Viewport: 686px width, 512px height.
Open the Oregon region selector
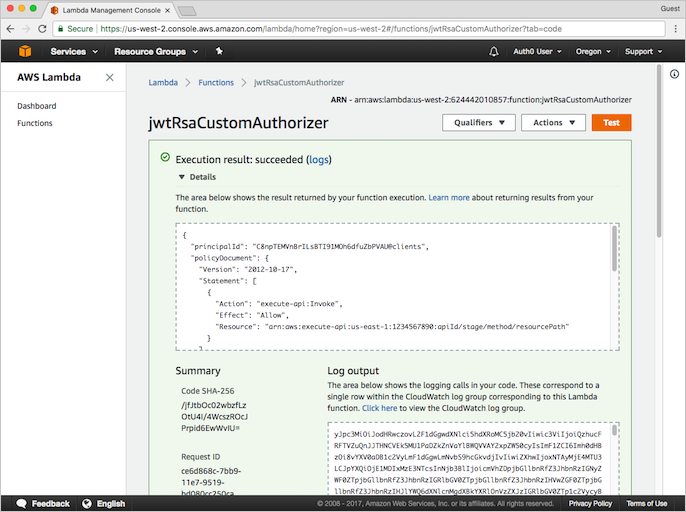coord(593,52)
